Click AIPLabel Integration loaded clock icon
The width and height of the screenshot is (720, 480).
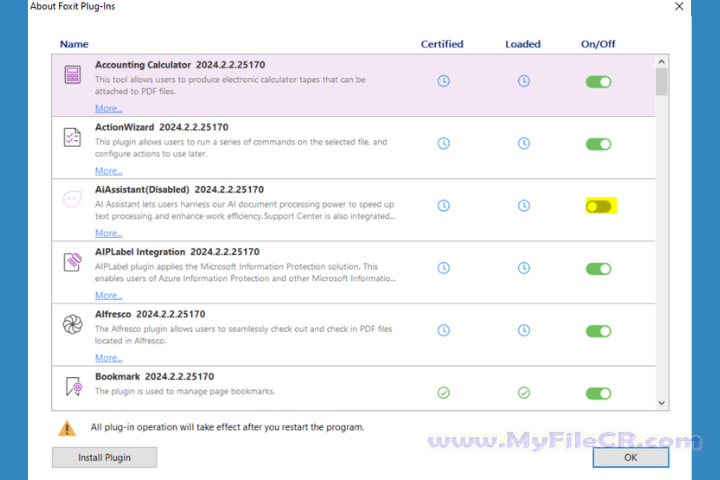click(x=524, y=268)
